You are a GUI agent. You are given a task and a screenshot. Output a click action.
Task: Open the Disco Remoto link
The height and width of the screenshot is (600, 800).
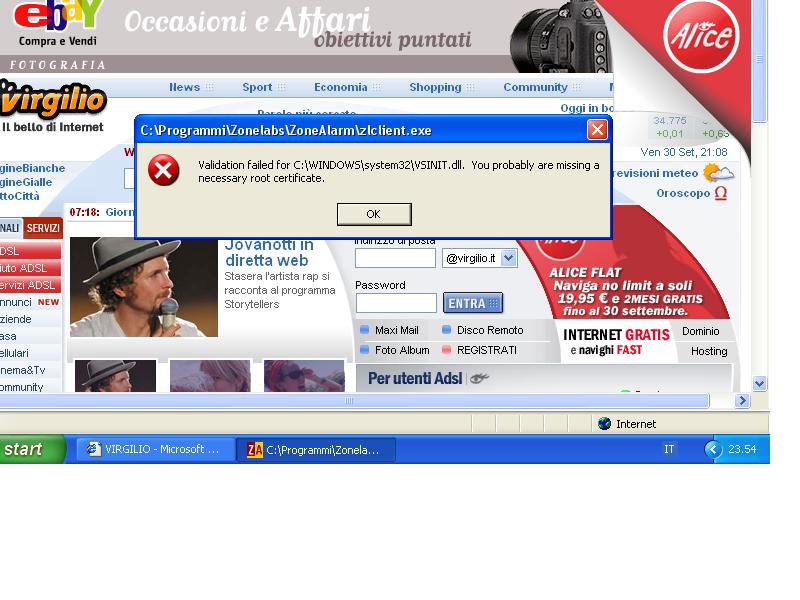click(490, 330)
